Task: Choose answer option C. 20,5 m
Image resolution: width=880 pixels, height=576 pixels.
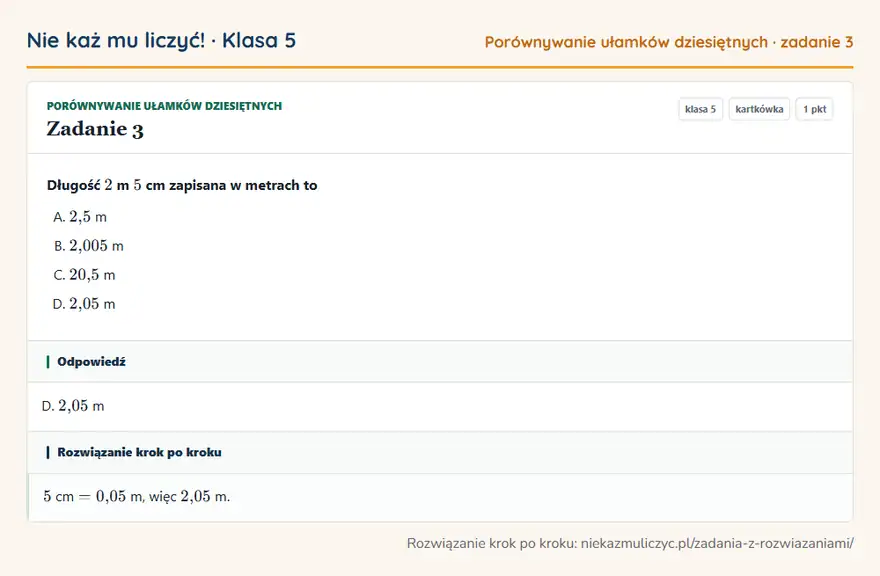Action: point(84,275)
